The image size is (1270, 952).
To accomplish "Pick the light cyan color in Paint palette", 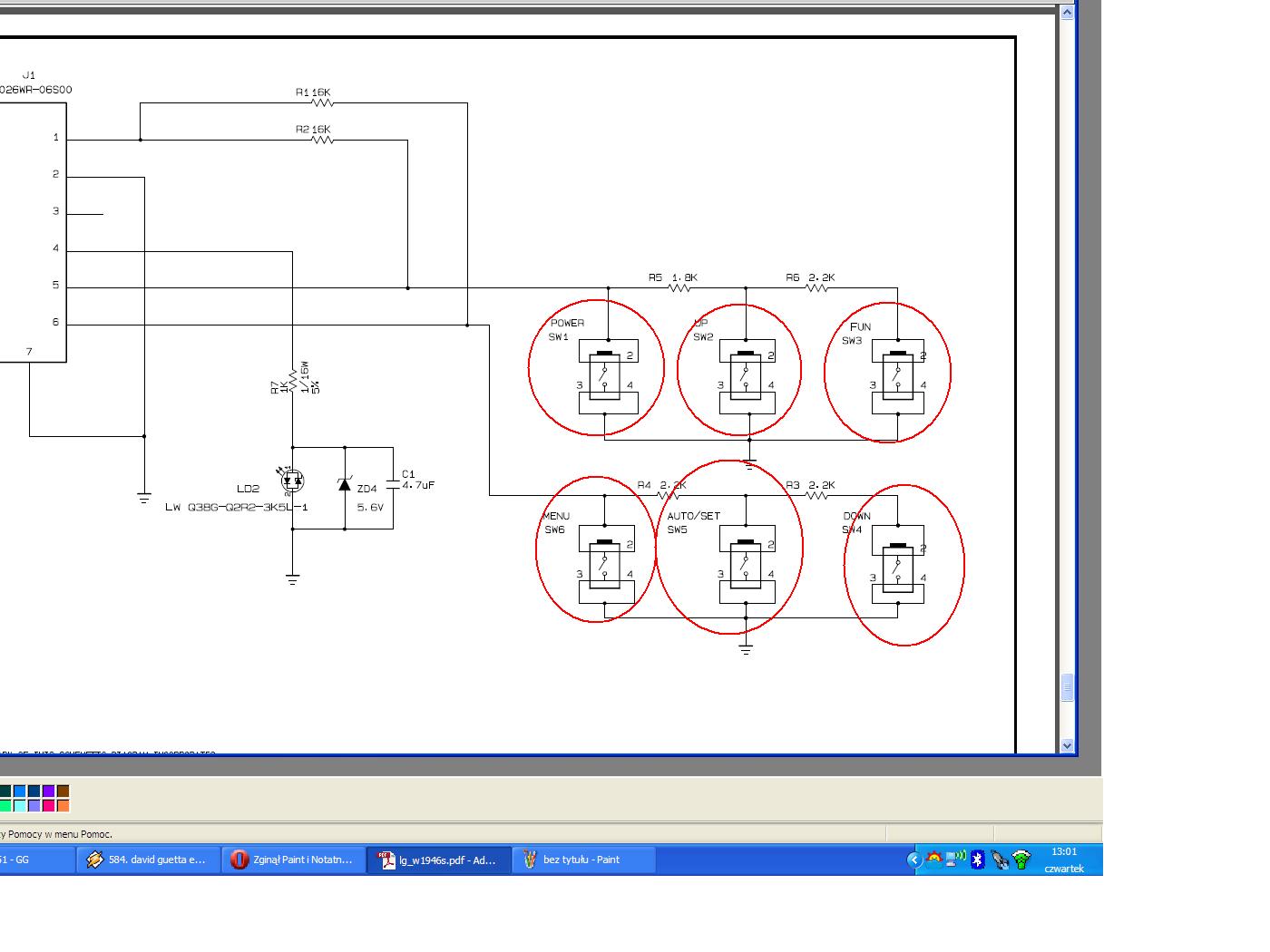I will pyautogui.click(x=19, y=805).
